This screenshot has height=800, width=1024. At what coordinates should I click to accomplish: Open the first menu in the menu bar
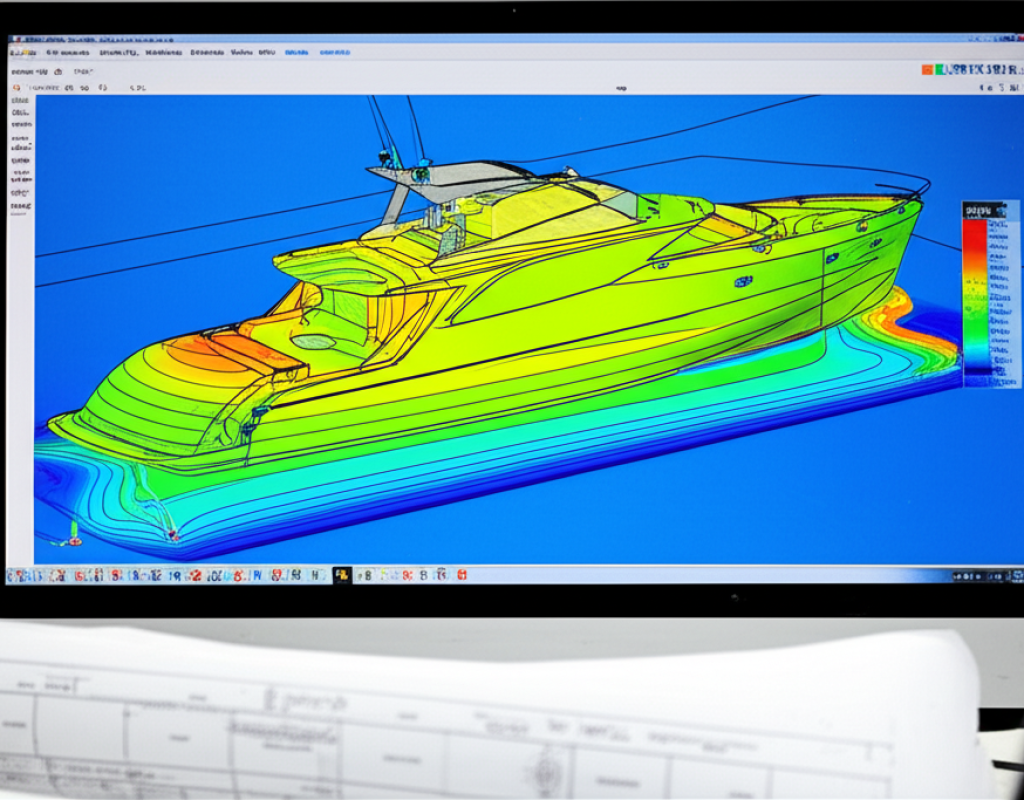[x=22, y=52]
